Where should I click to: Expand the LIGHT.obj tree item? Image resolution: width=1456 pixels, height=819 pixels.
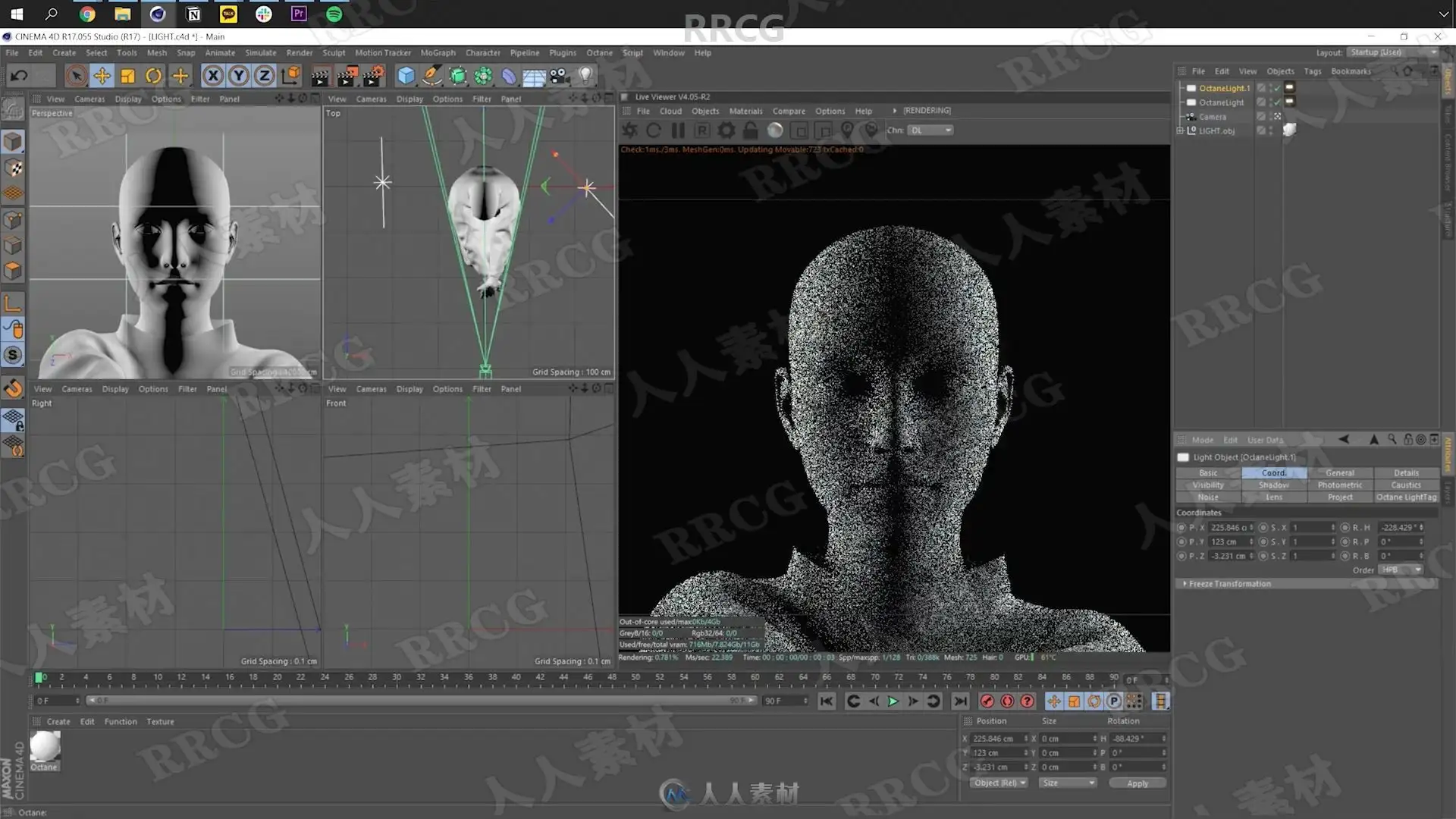pos(1180,130)
